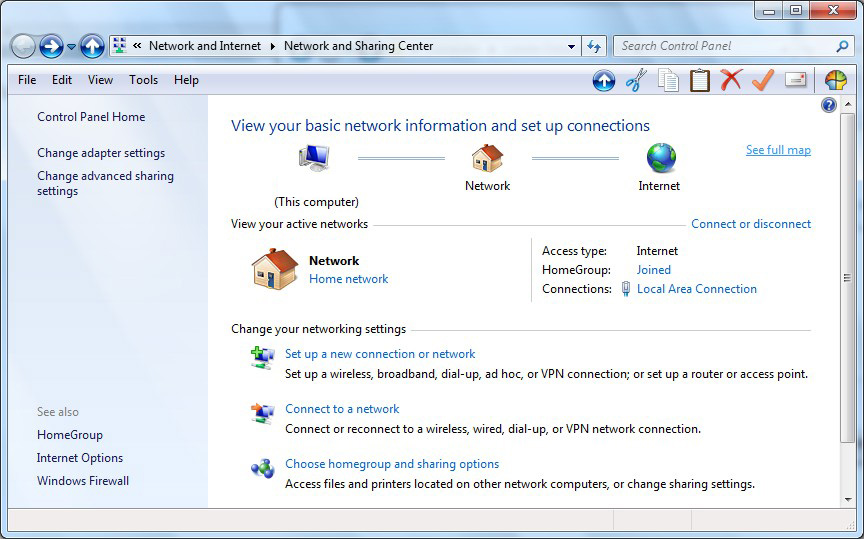Click the Copy pages icon
This screenshot has width=864, height=539.
(668, 80)
